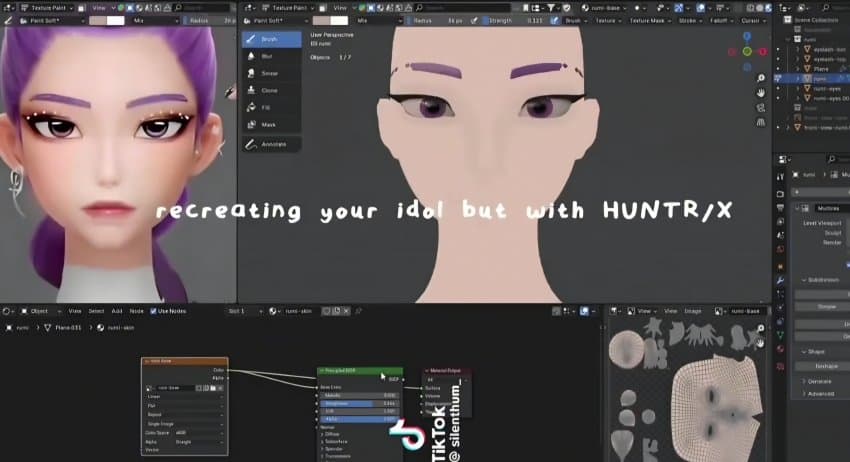Click the pan hand icon in viewport
This screenshot has height=462, width=850.
coord(762,93)
